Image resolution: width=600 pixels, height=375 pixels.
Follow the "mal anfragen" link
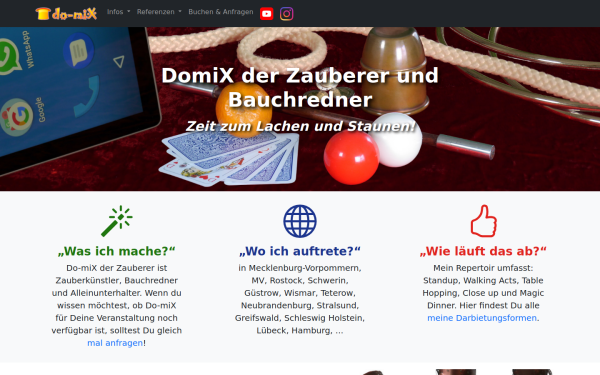point(115,343)
